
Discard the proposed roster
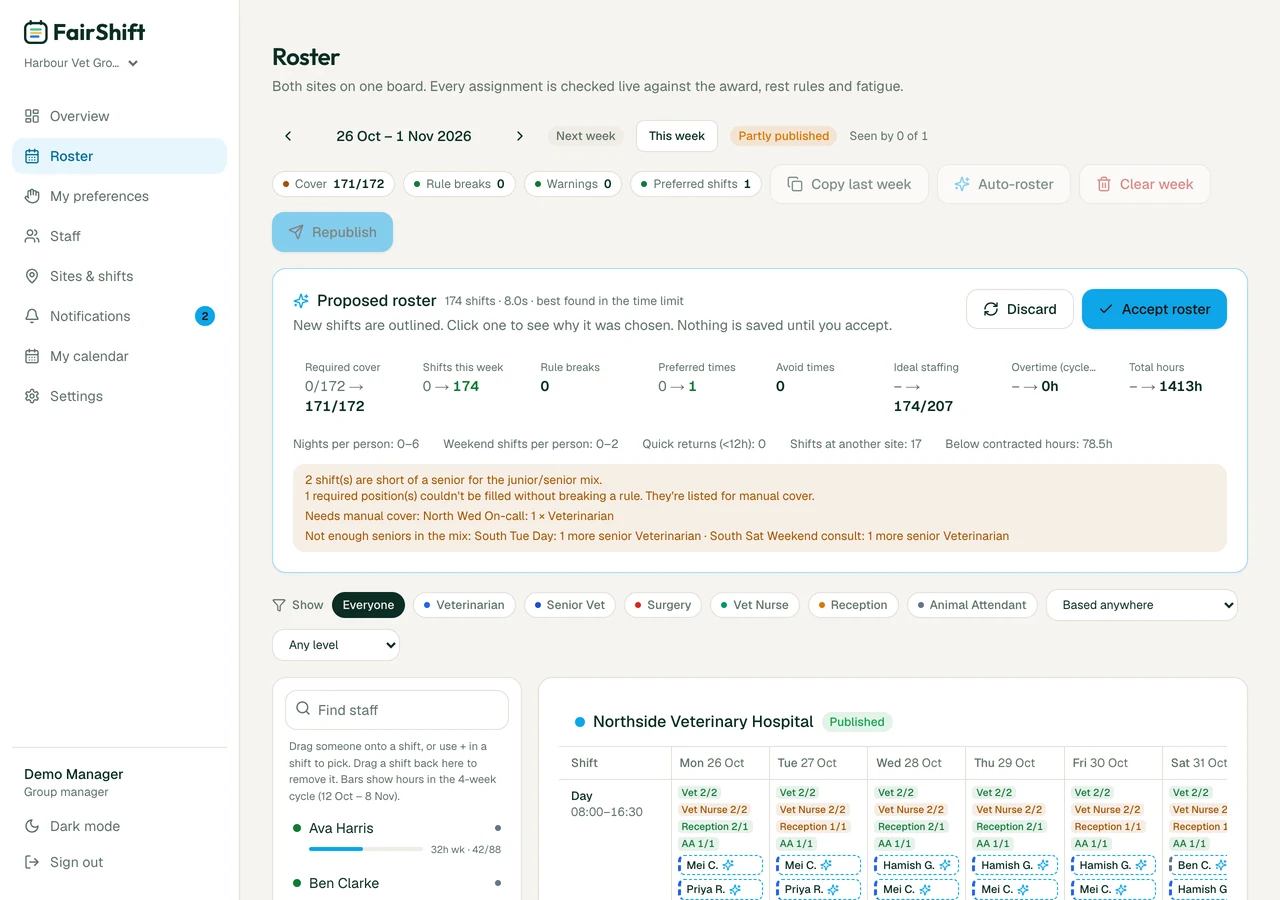coord(1020,309)
